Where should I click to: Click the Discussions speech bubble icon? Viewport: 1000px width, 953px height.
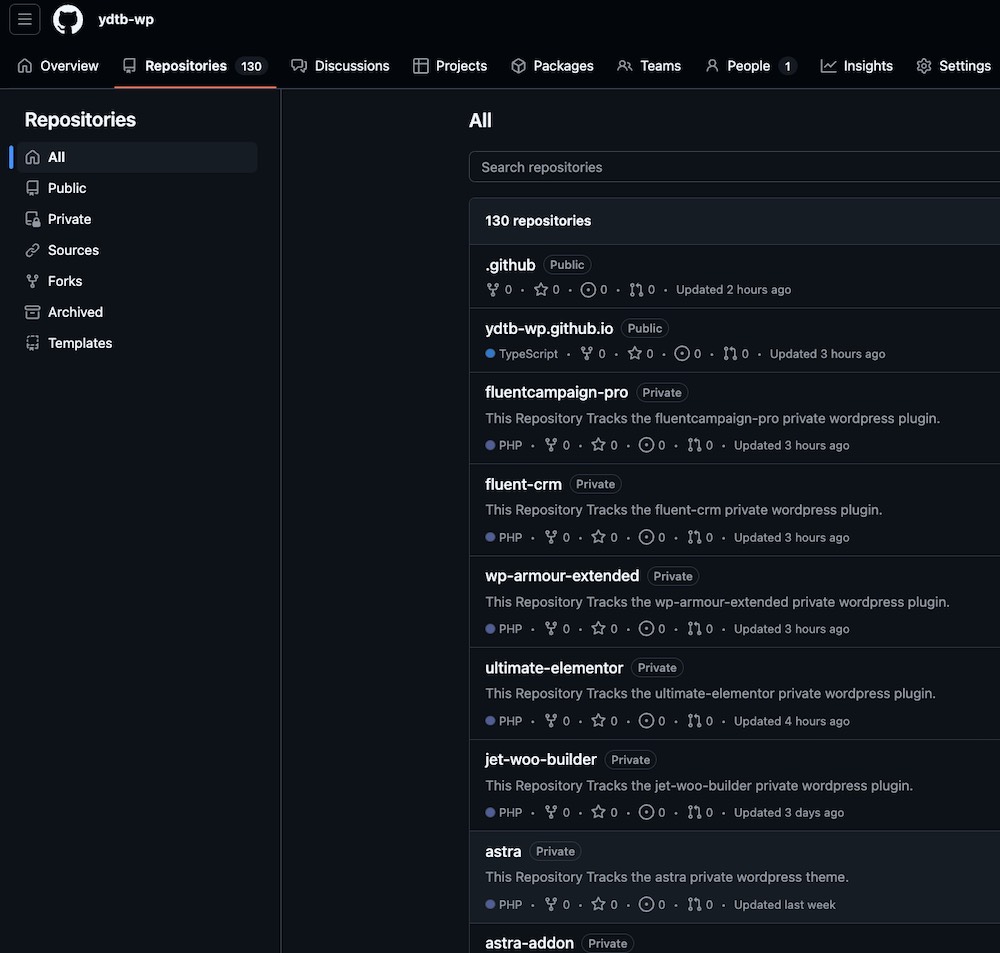click(x=299, y=66)
